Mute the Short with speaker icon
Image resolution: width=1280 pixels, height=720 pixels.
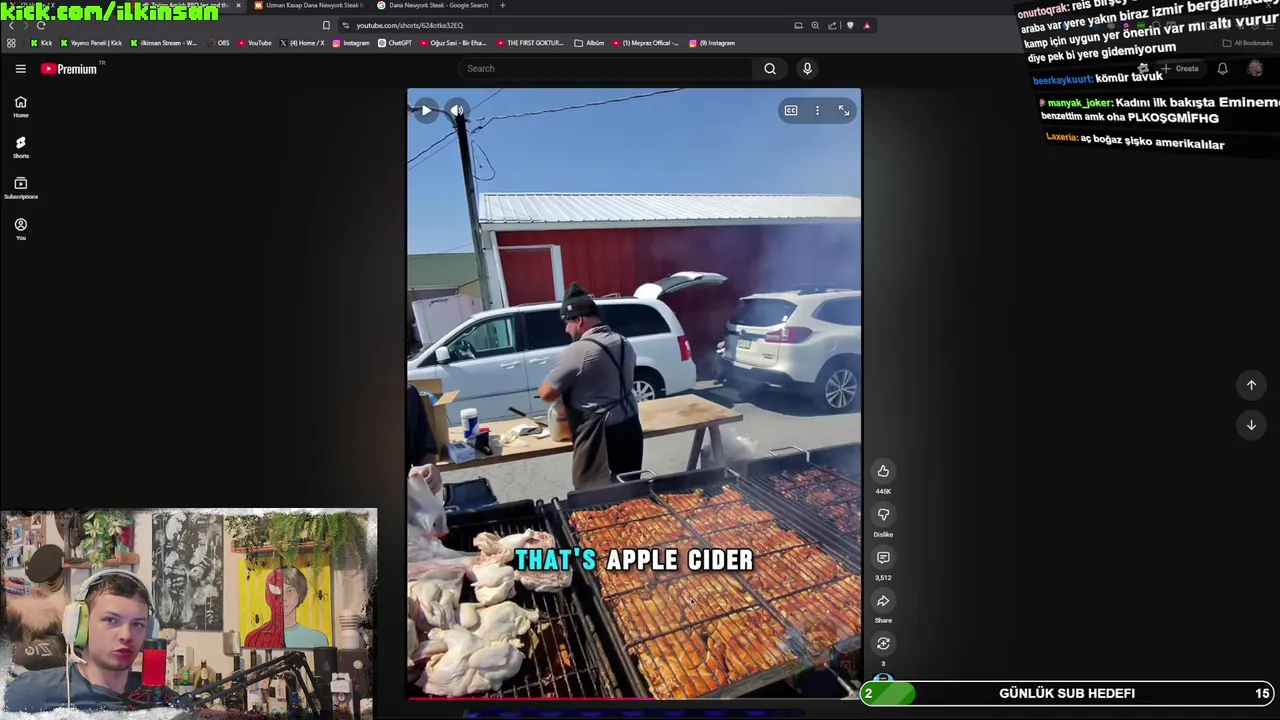(457, 111)
